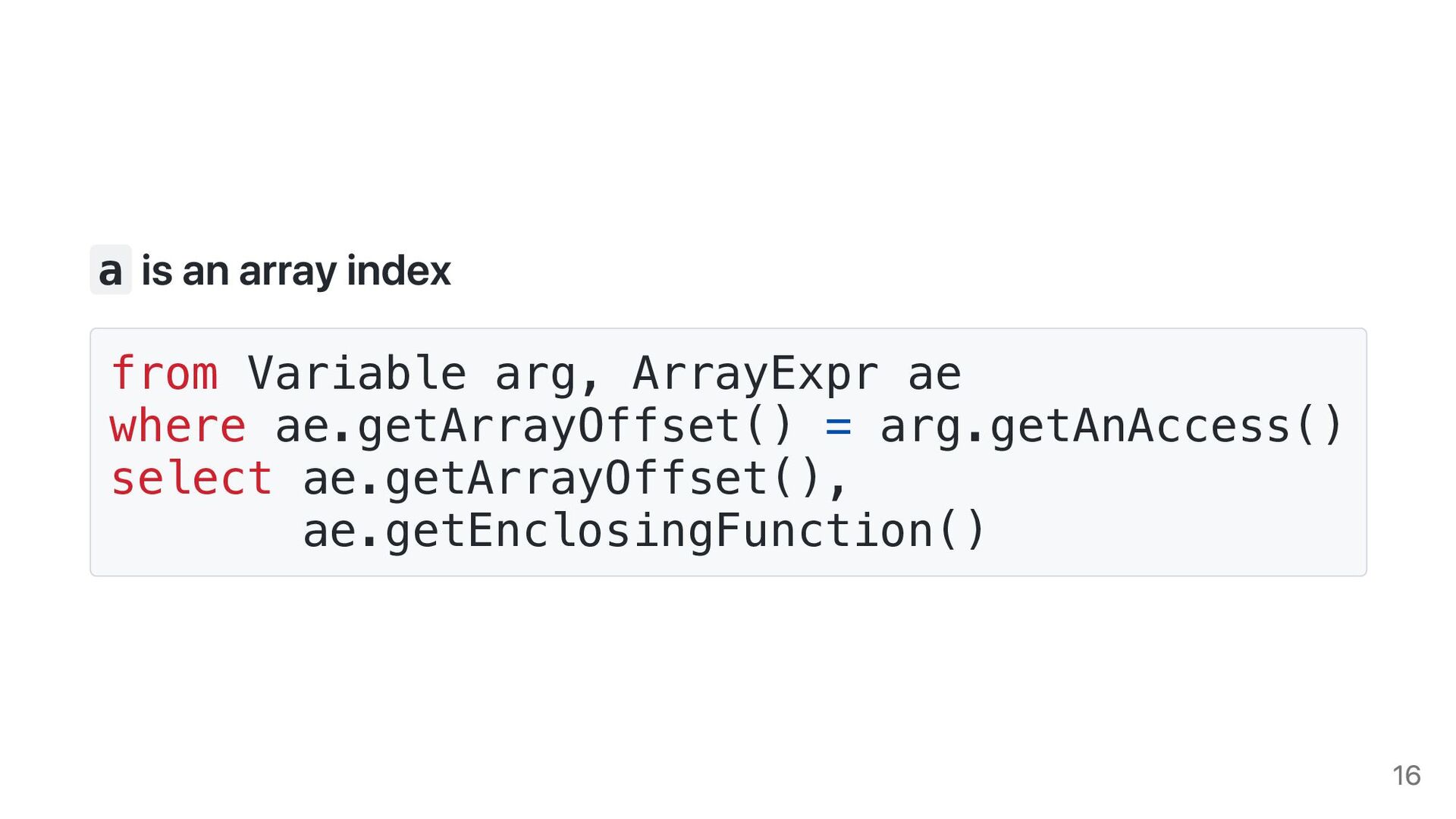
Task: Click 'ae.getEnclosingFunction()' on last line
Action: click(x=644, y=532)
